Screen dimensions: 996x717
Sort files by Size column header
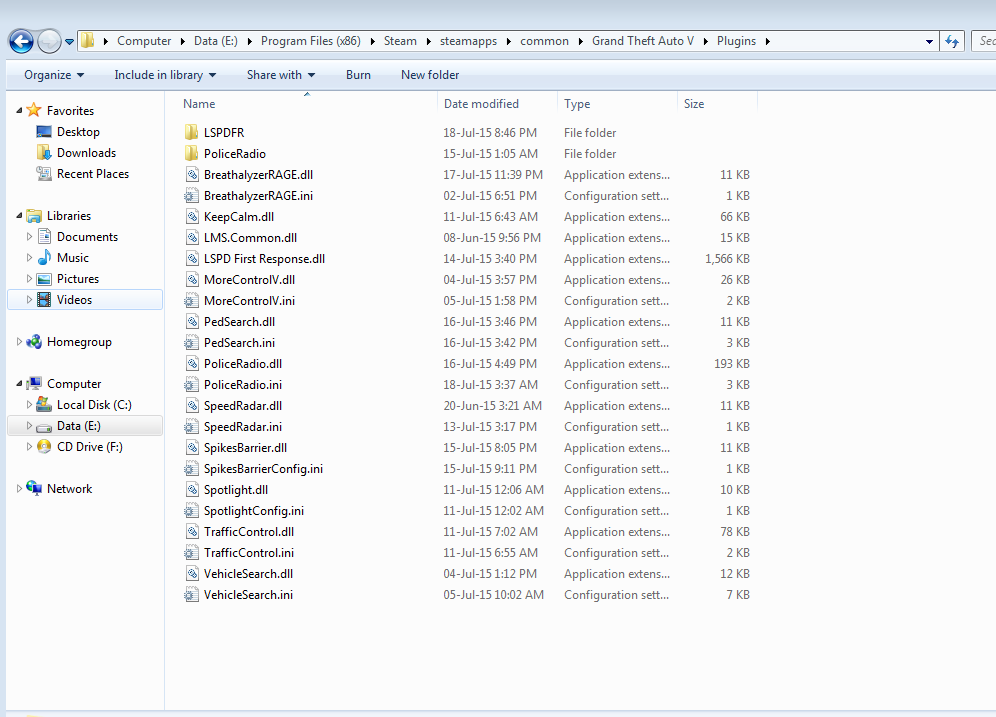coord(717,104)
